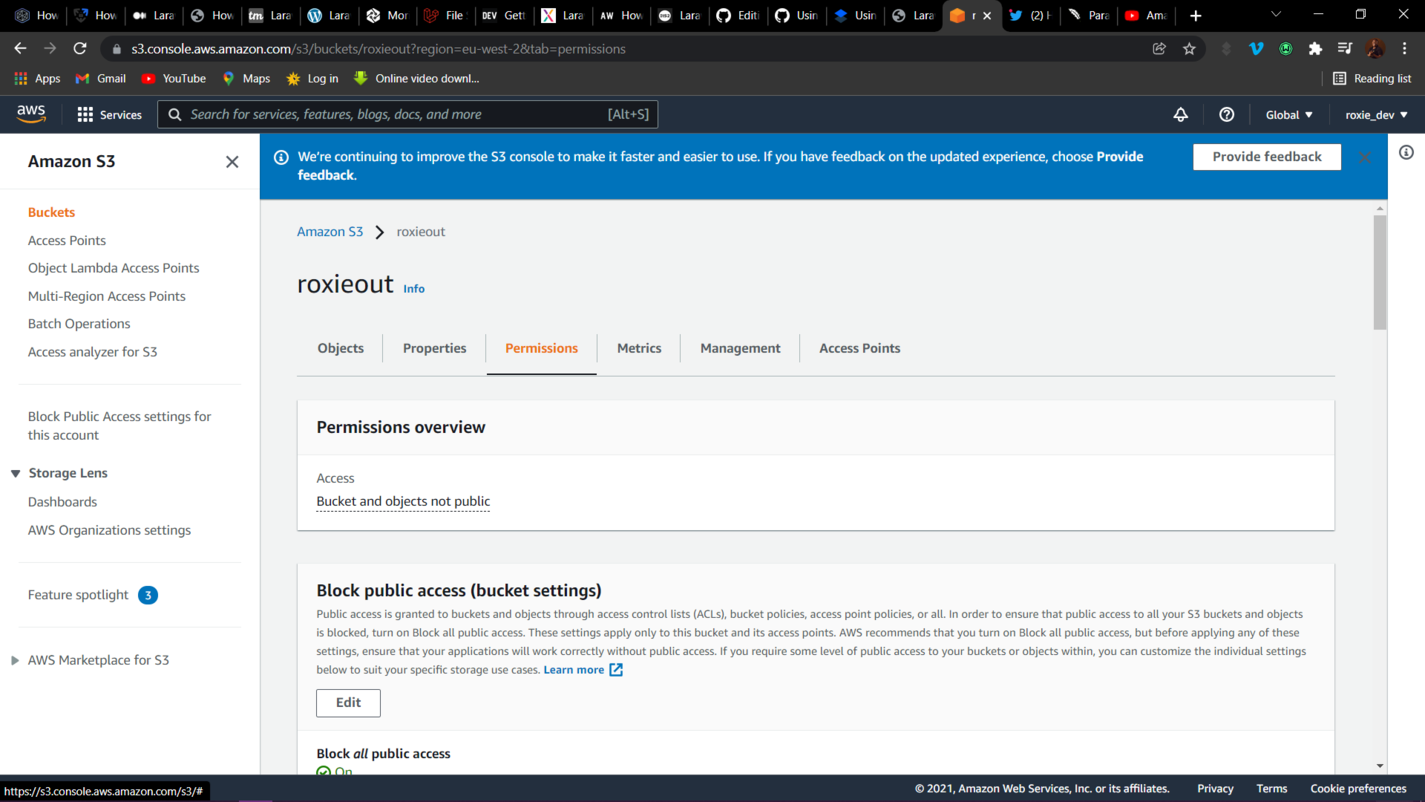Open the roxie_dev account dropdown
Viewport: 1425px width, 802px height.
(x=1376, y=115)
